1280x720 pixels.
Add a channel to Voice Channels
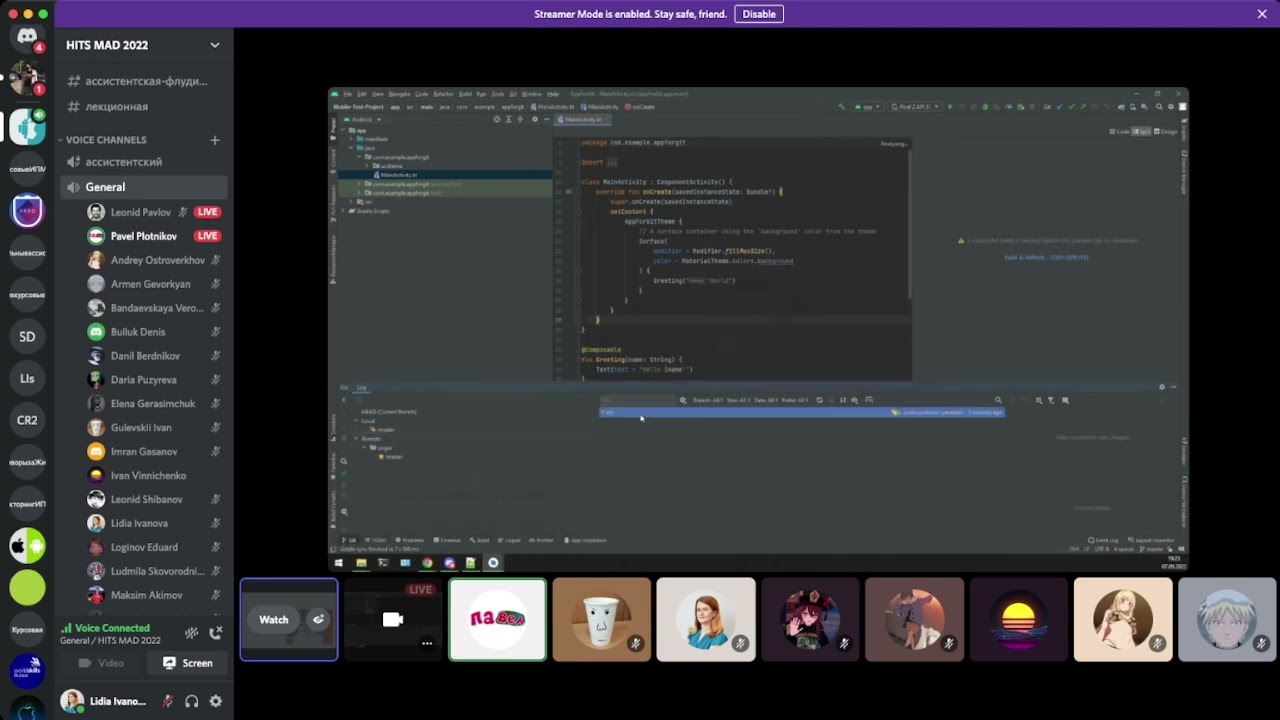[214, 140]
